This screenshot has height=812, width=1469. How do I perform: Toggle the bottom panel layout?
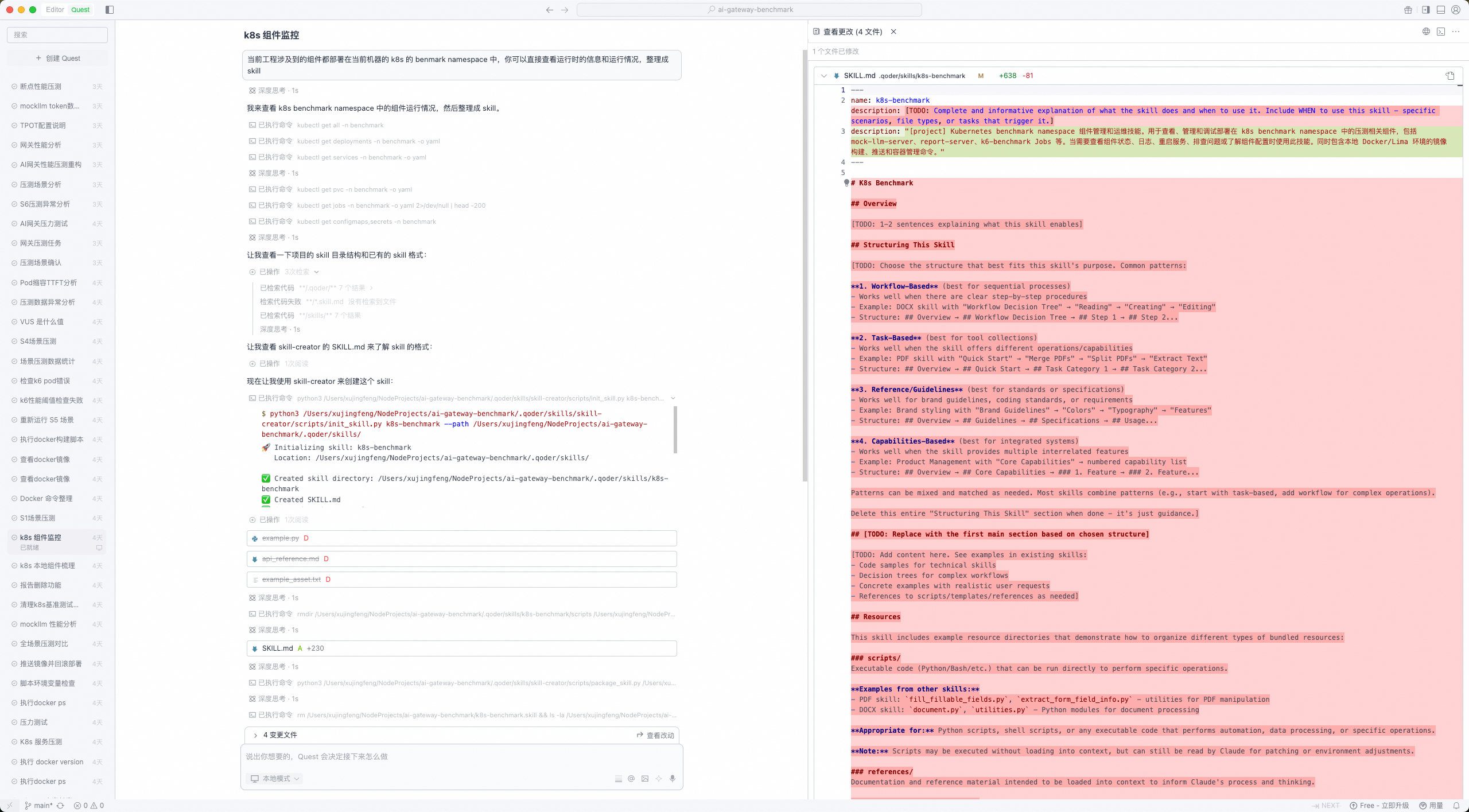click(x=1441, y=10)
